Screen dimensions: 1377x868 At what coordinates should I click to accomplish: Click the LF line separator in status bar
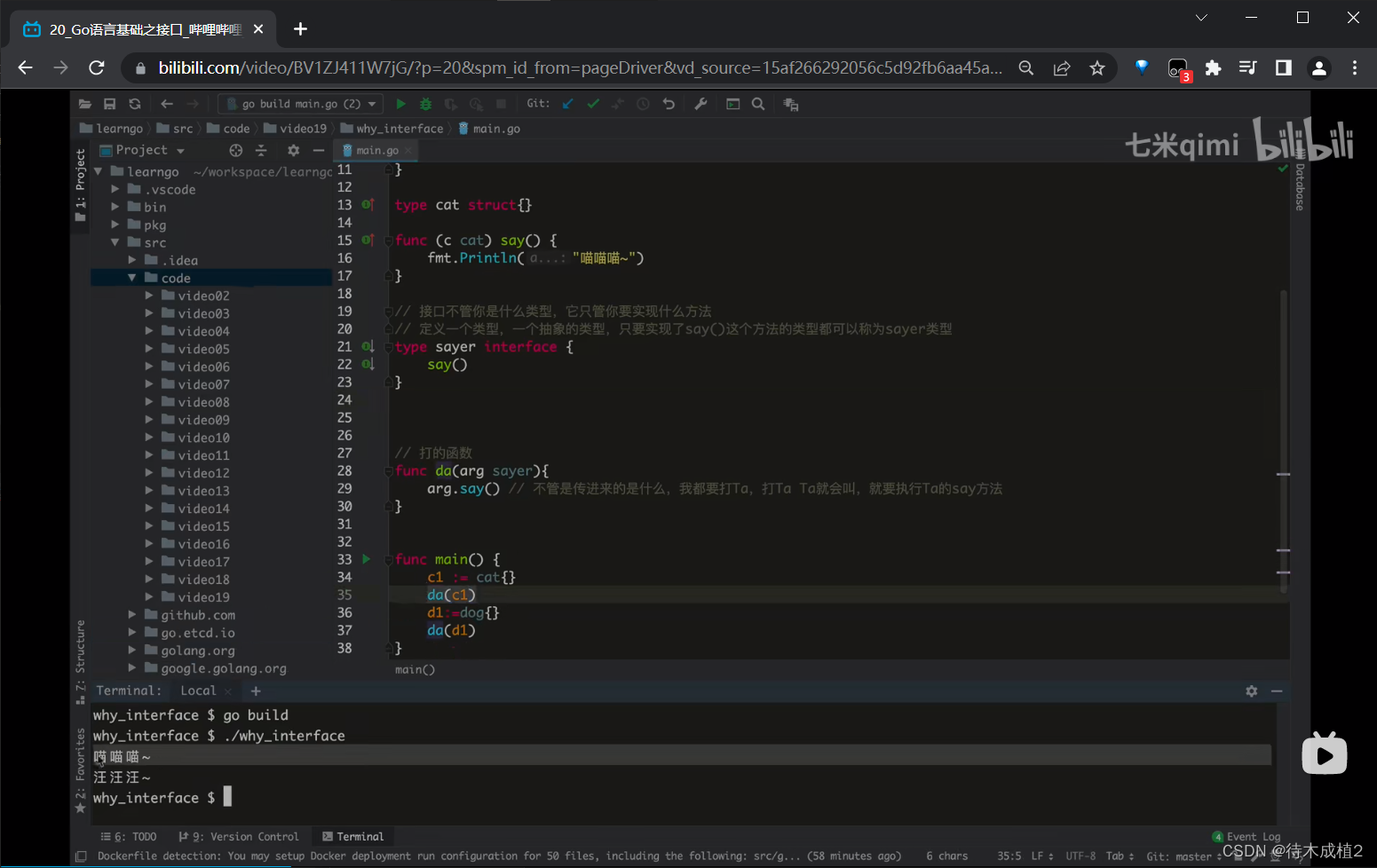tap(1042, 856)
